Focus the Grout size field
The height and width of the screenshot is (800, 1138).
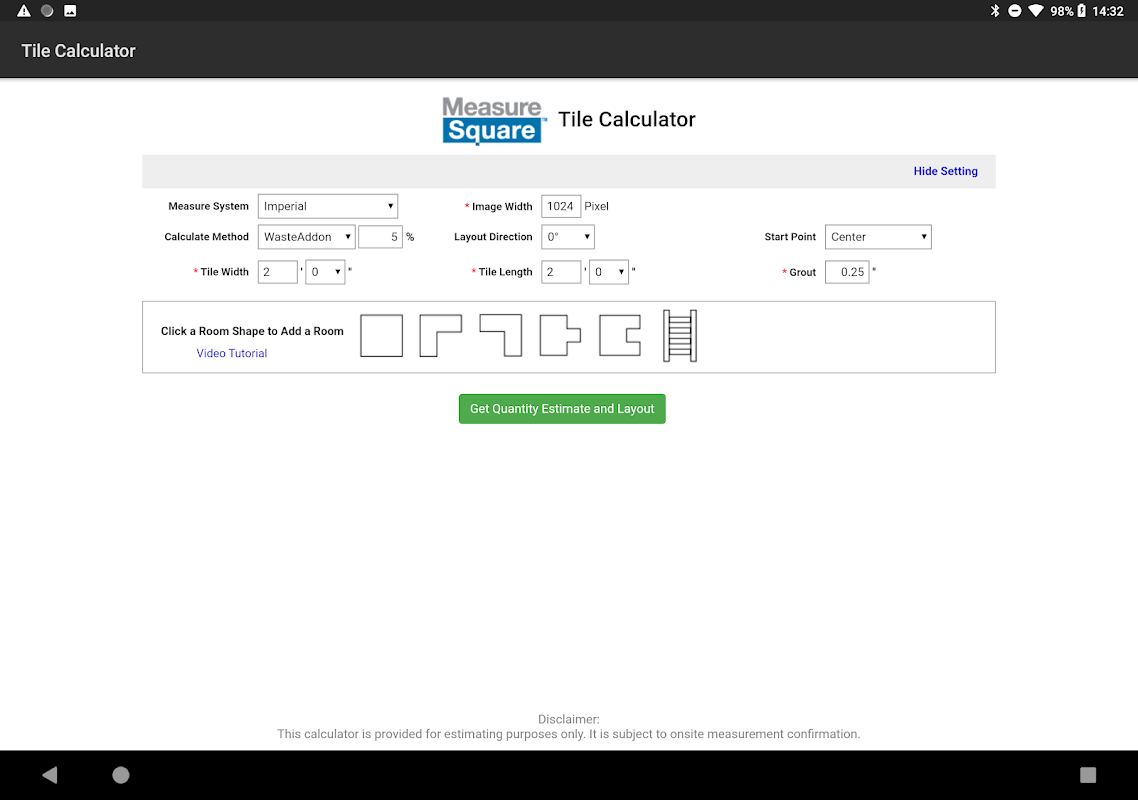coord(847,272)
